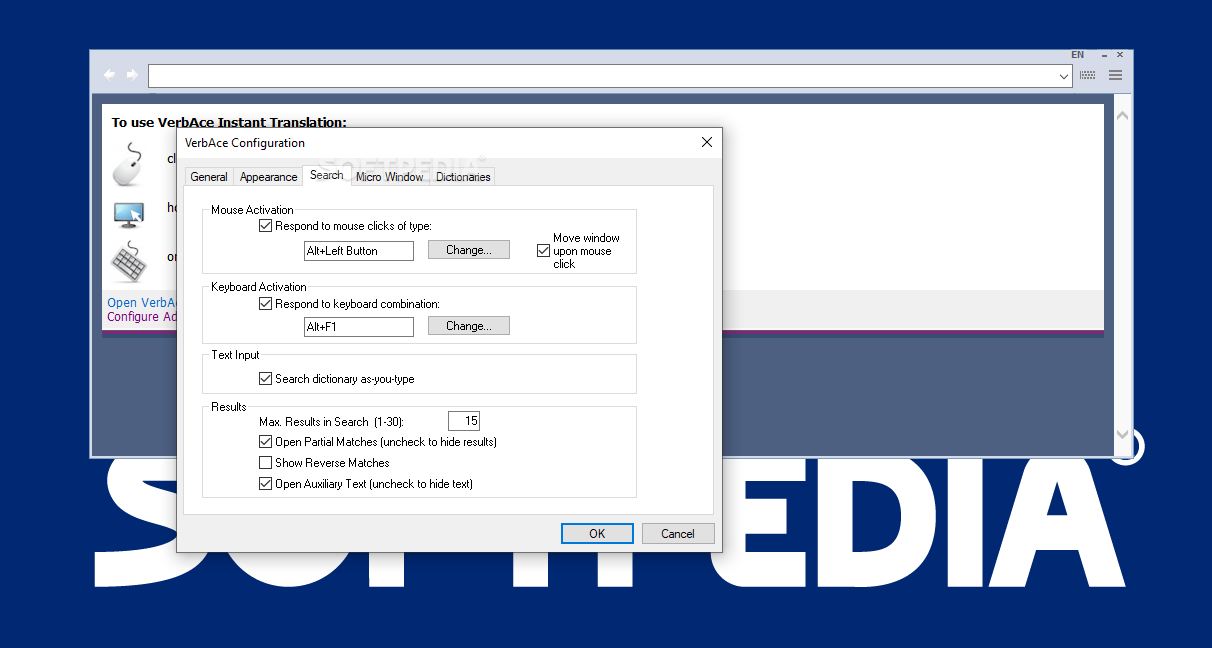The height and width of the screenshot is (648, 1212).
Task: Click the EN language indicator
Action: coord(1077,55)
